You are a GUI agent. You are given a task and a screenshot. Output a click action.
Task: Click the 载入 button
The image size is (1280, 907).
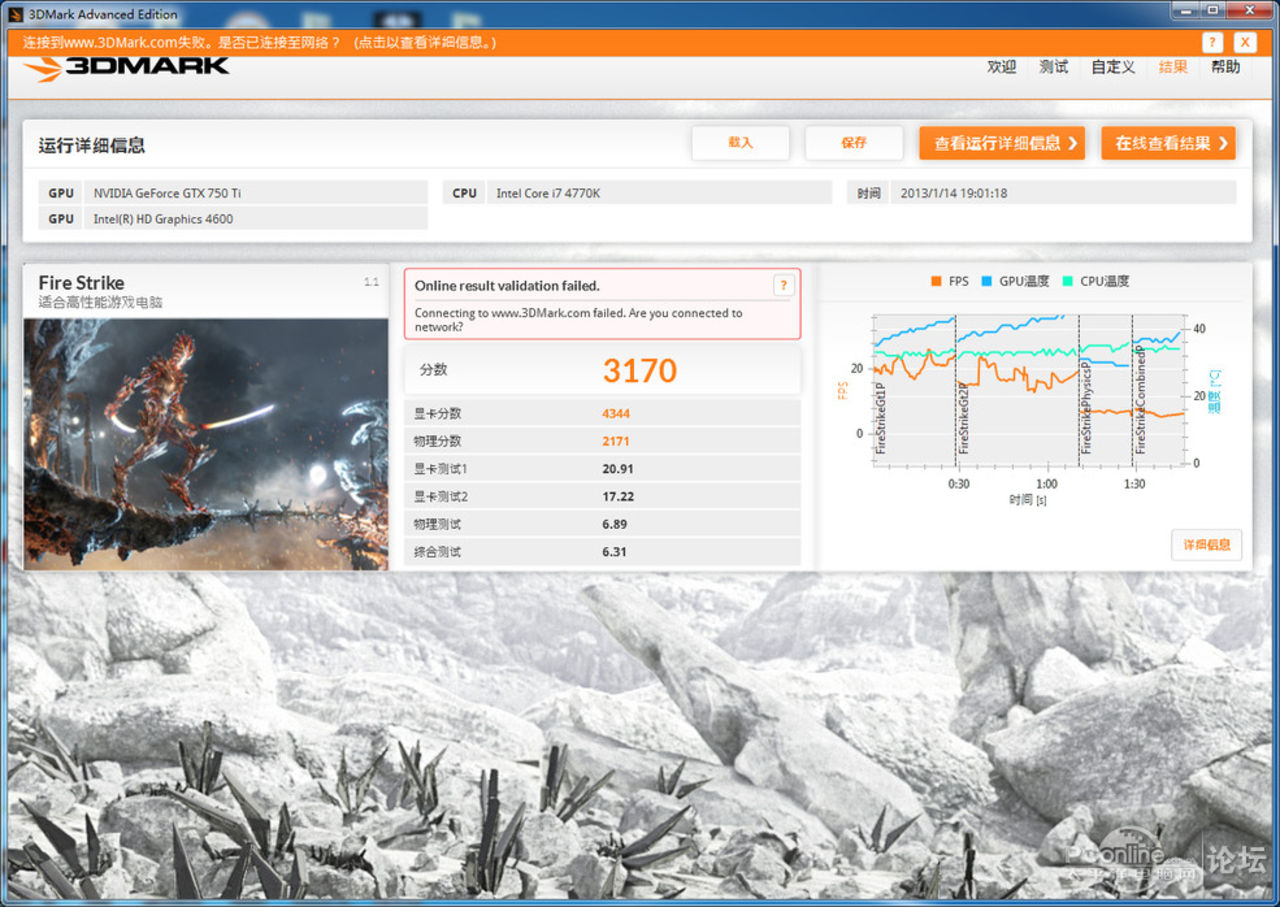(740, 143)
